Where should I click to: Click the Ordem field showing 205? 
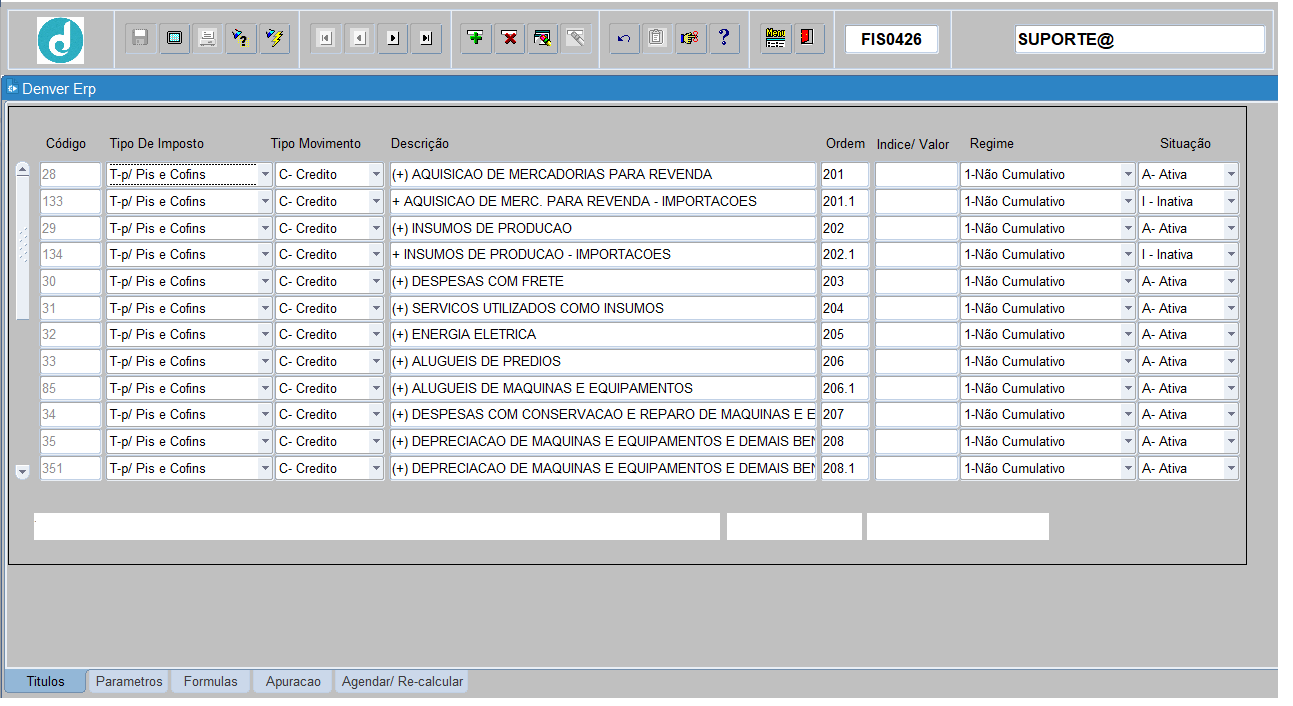click(x=845, y=334)
